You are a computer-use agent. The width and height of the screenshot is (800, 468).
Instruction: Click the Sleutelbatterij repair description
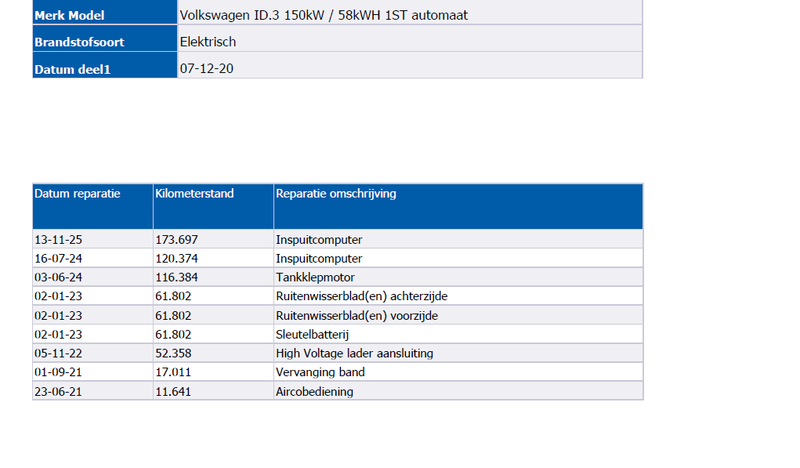[315, 334]
